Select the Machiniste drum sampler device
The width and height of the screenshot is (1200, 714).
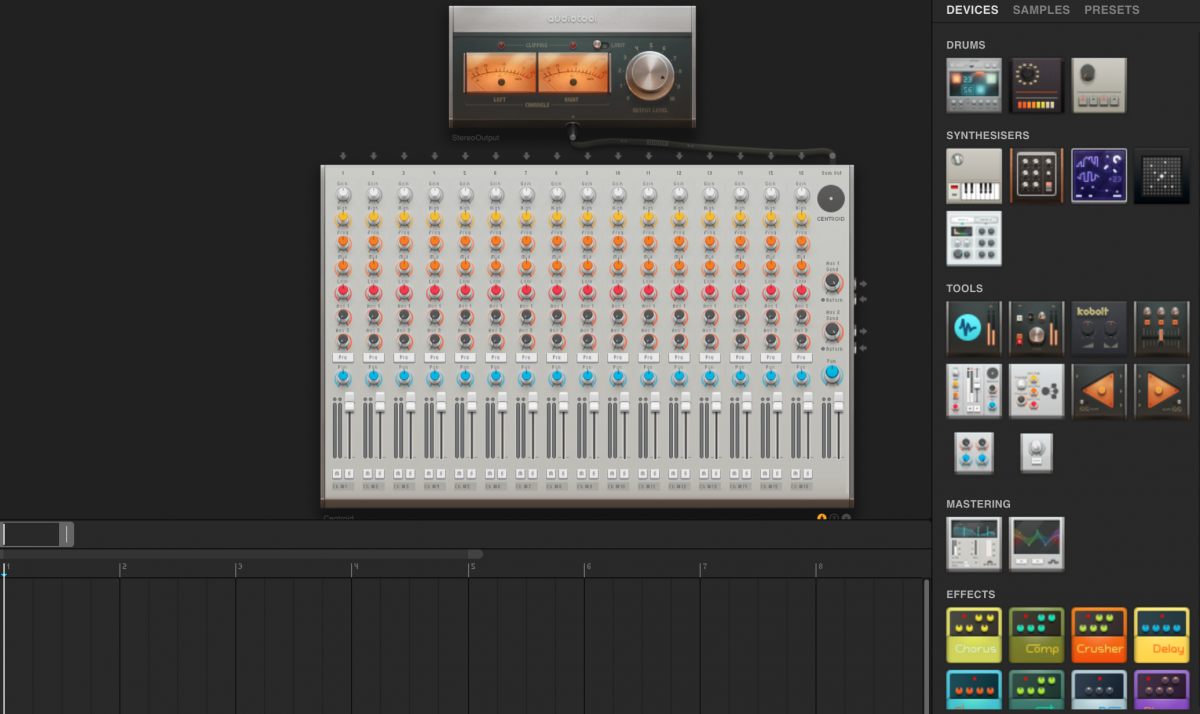click(x=974, y=85)
